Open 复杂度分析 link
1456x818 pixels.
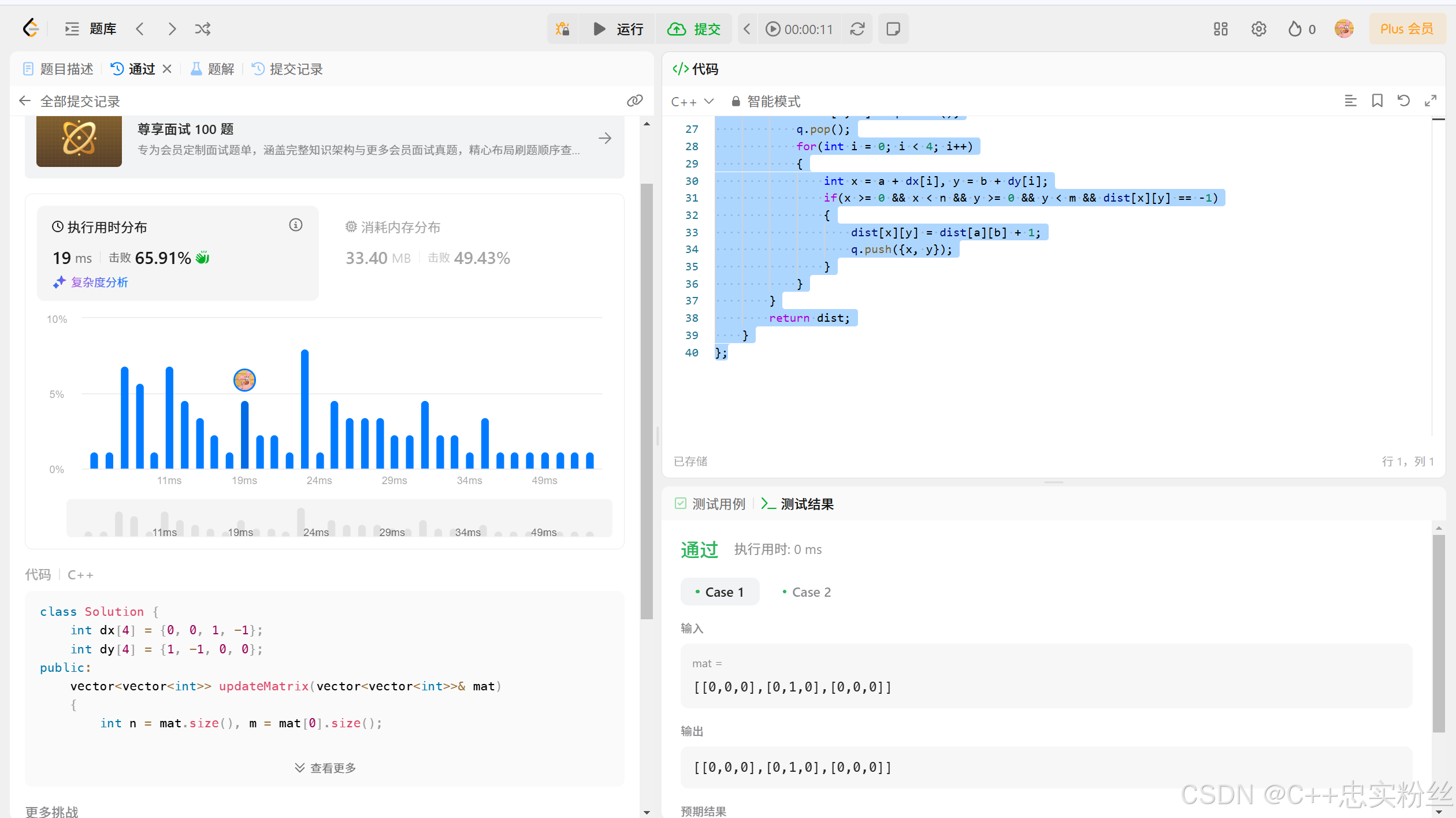tap(91, 282)
